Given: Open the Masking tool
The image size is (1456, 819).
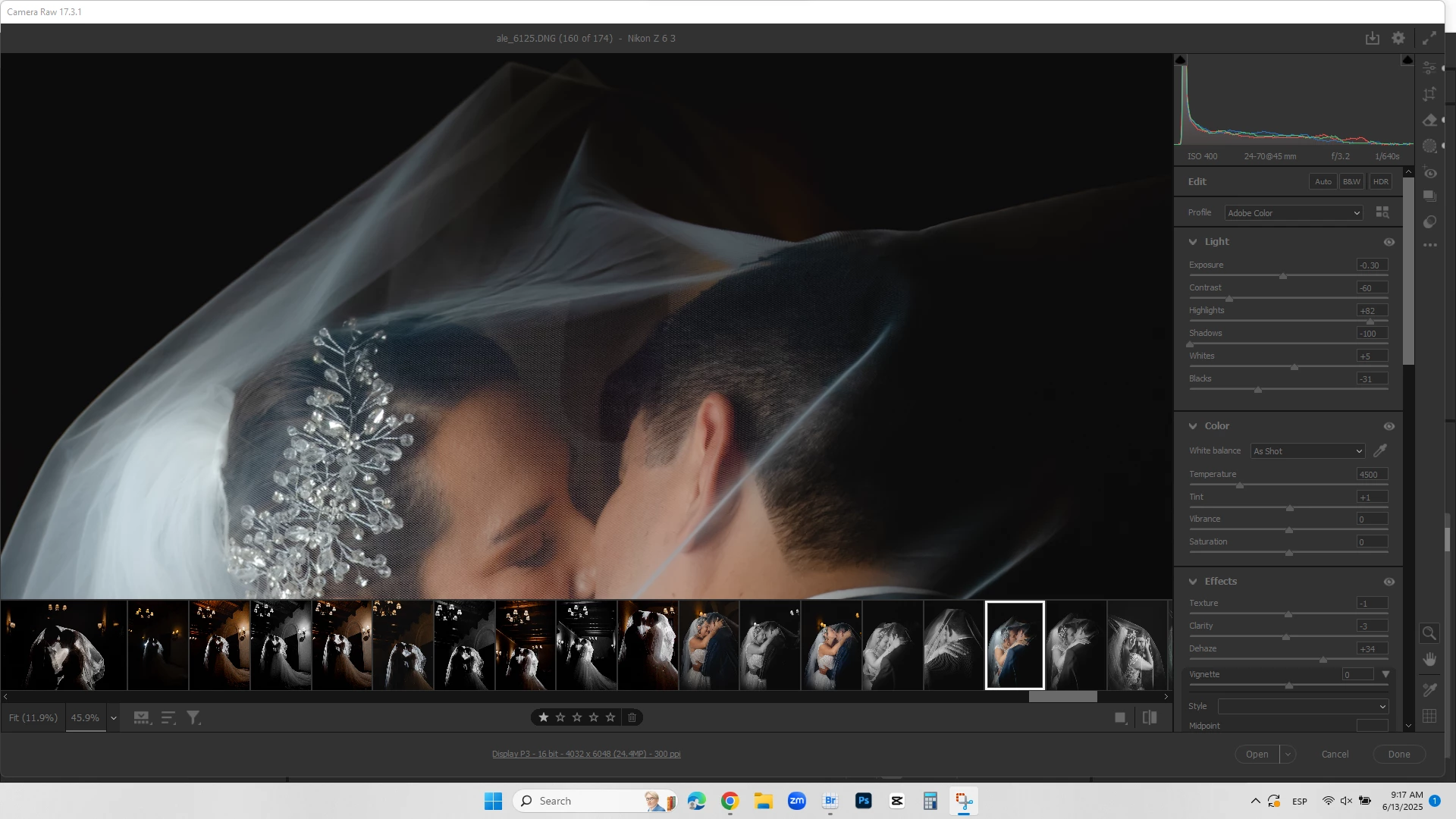Looking at the screenshot, I should point(1429,146).
